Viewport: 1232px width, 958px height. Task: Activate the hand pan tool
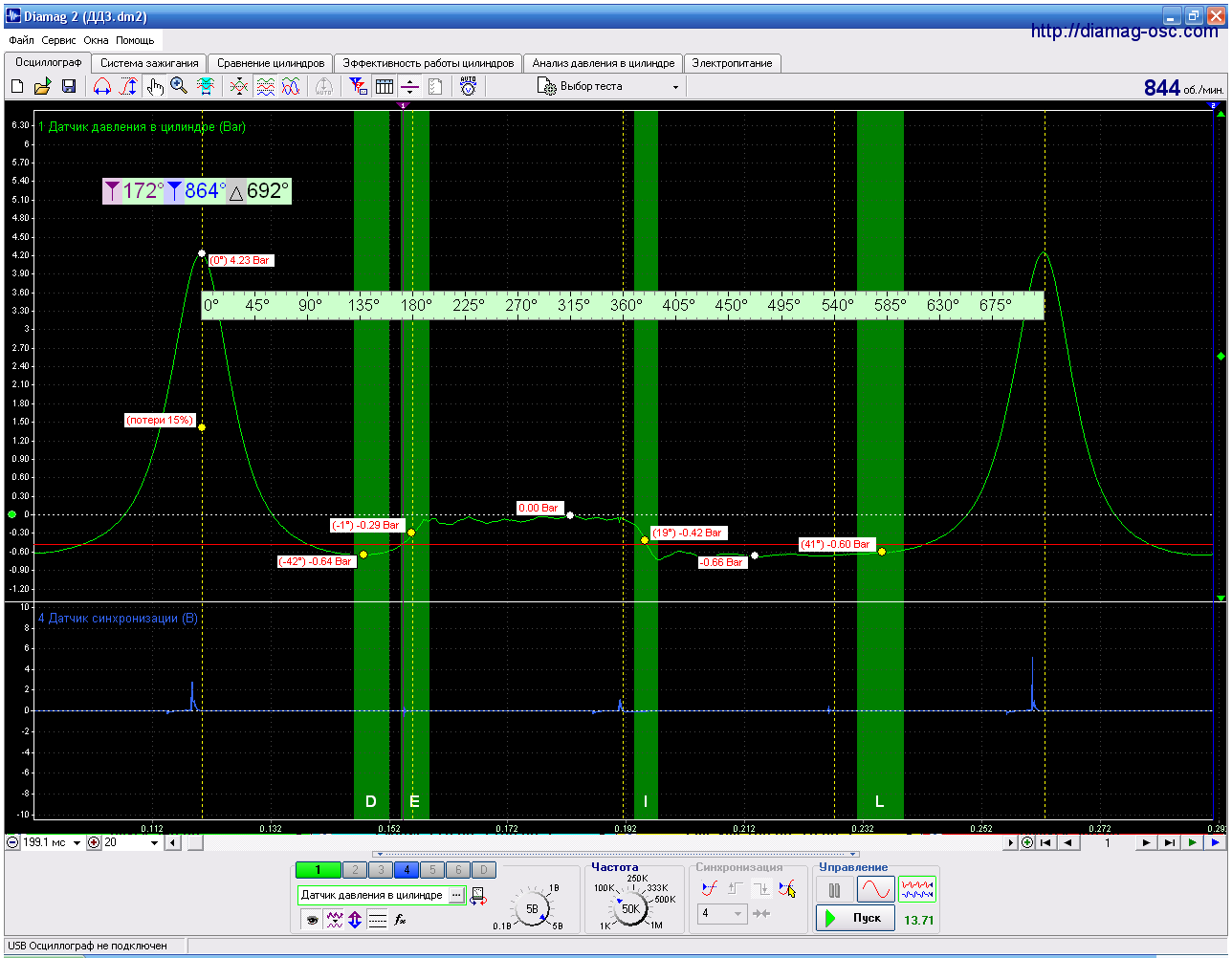coord(155,87)
